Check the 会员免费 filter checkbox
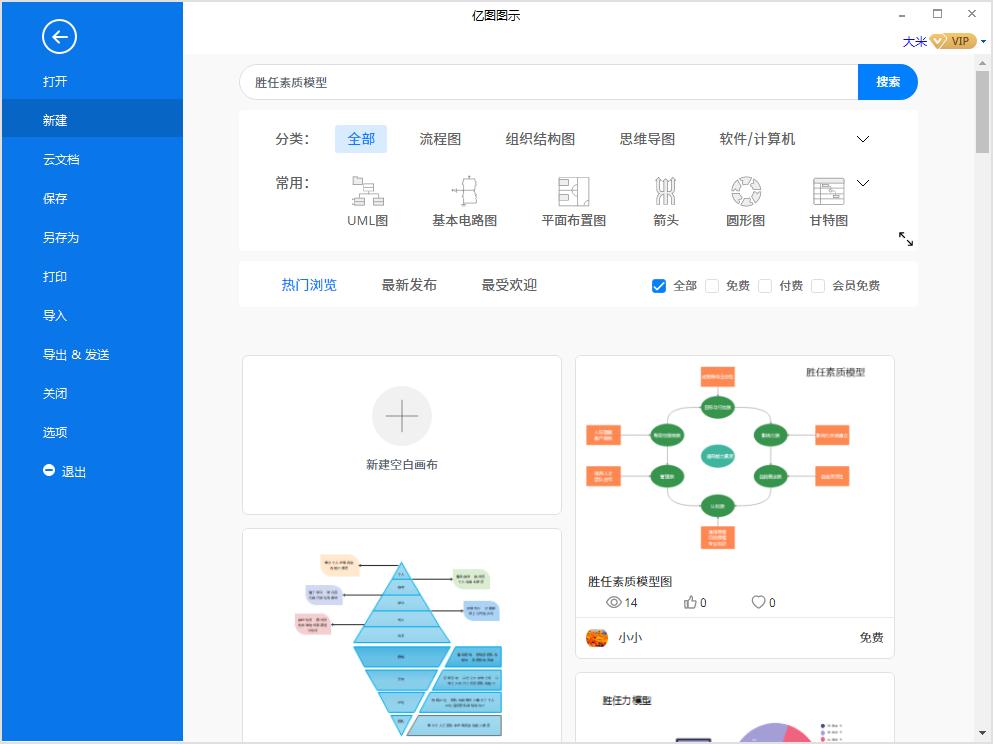The width and height of the screenshot is (993, 744). pos(818,286)
